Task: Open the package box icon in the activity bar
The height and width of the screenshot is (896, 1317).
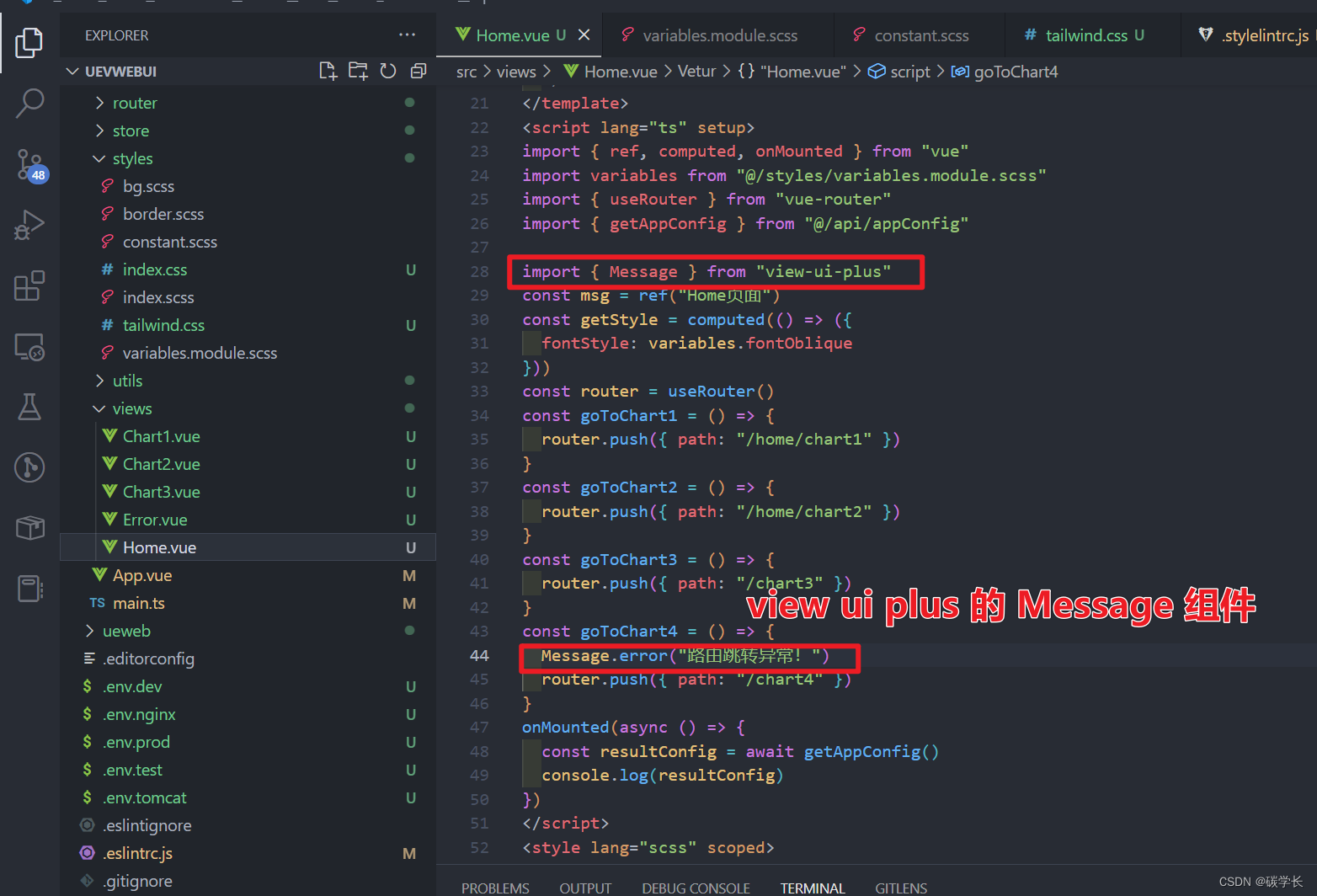Action: pyautogui.click(x=29, y=528)
